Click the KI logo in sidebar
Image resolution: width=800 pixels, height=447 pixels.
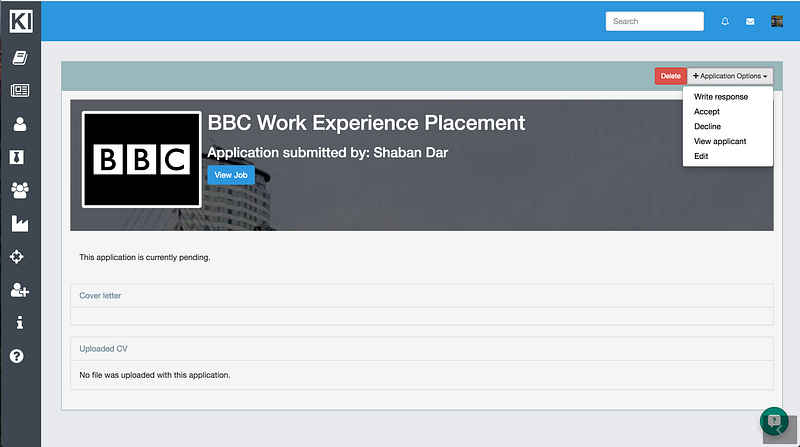coord(21,21)
